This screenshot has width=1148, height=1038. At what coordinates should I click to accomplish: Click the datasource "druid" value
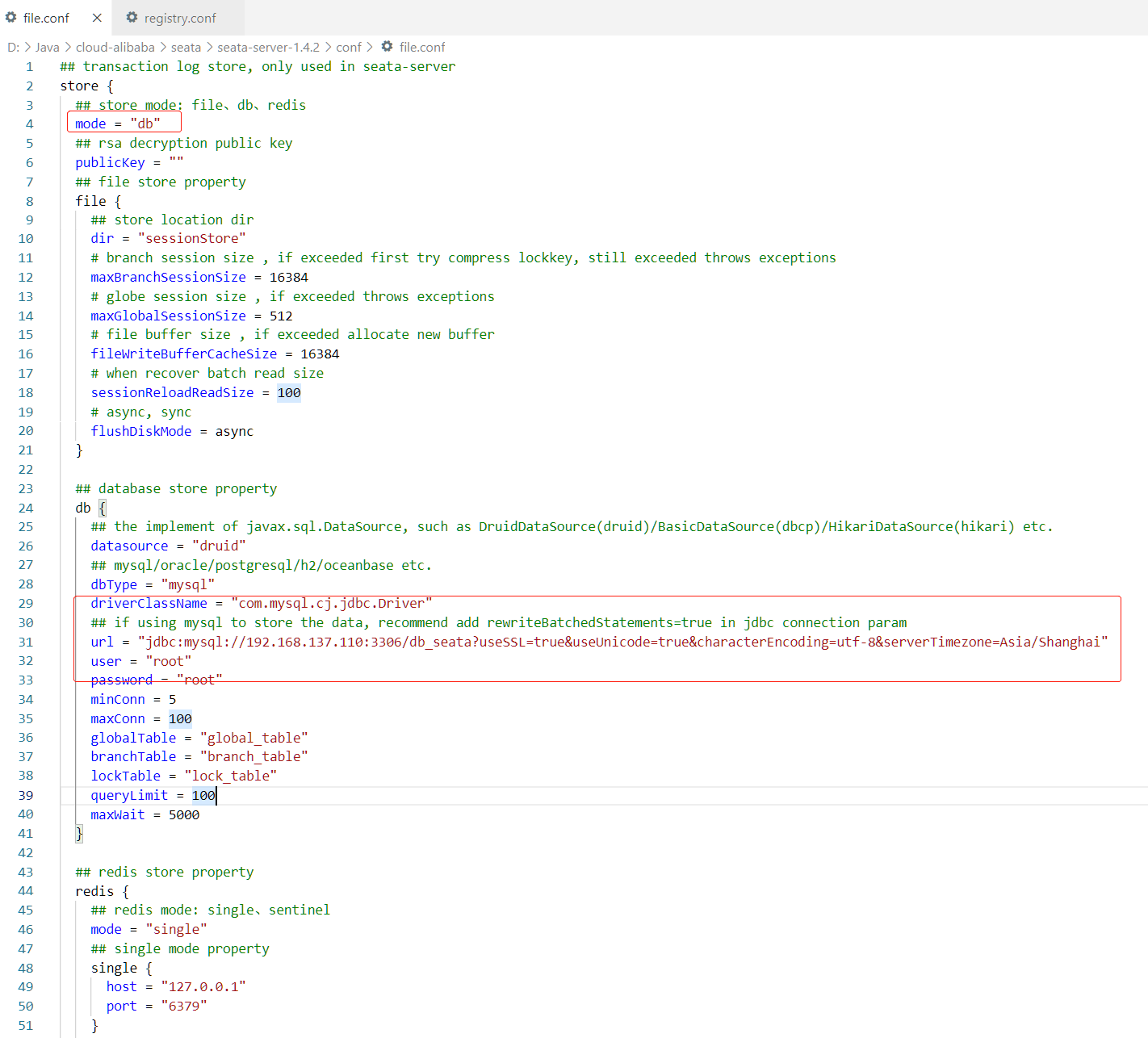(219, 546)
